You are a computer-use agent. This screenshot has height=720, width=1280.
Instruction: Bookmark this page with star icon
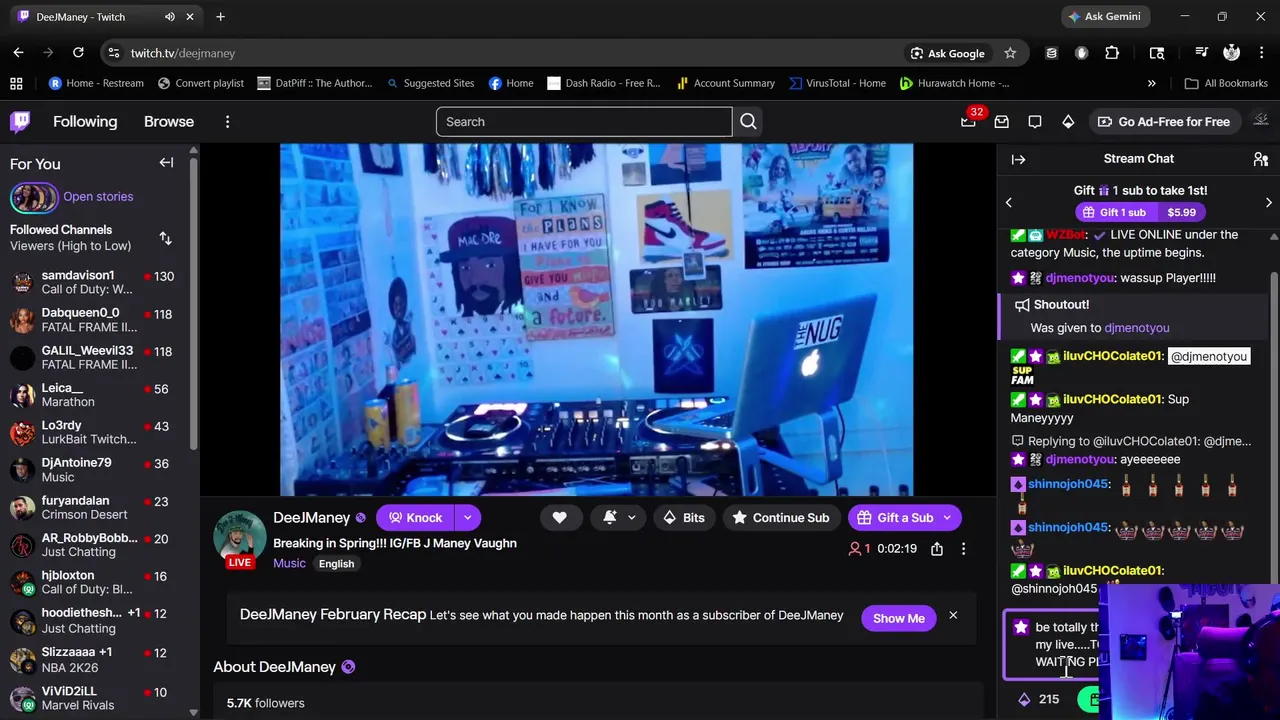(x=1010, y=53)
